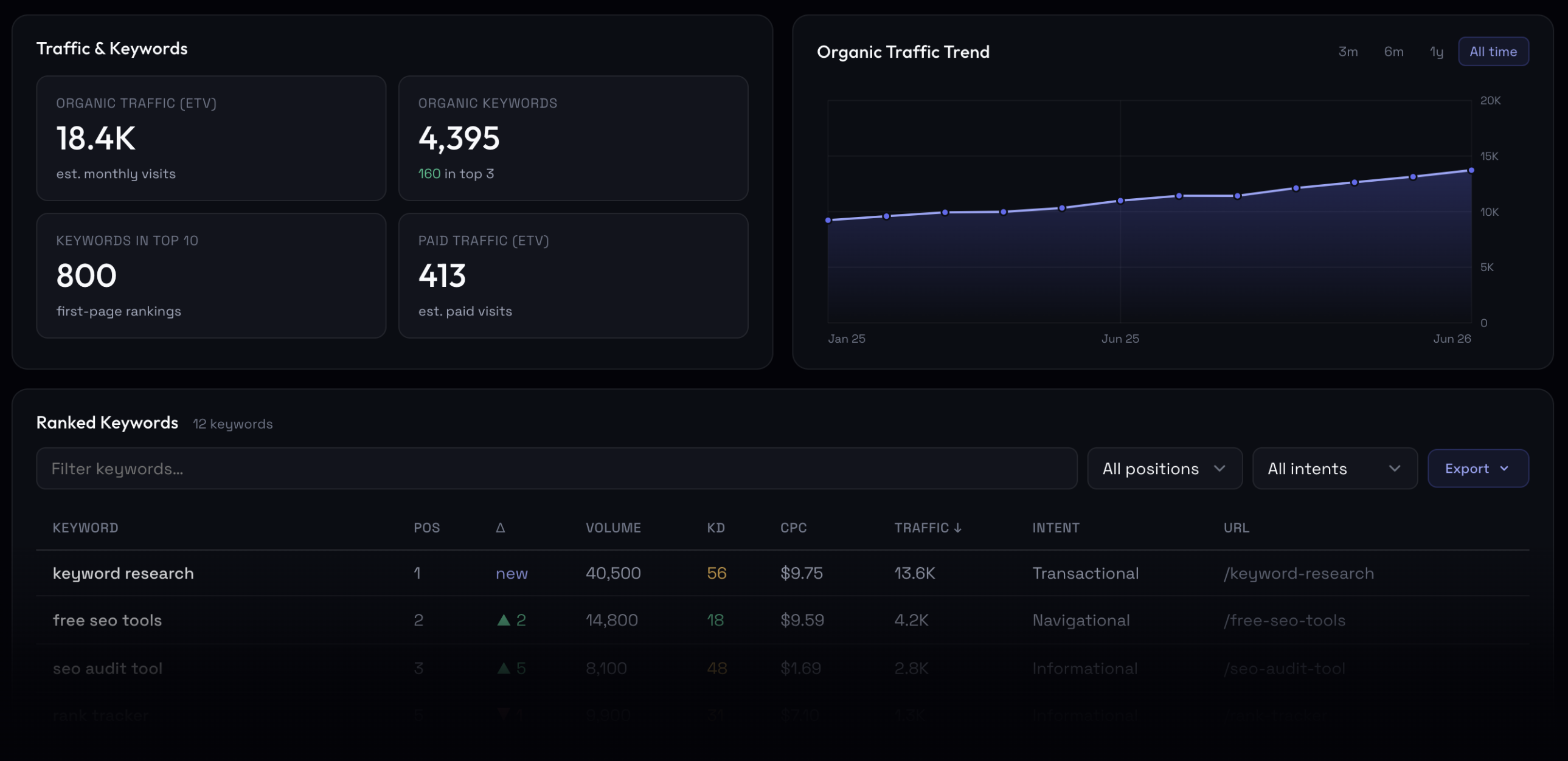This screenshot has width=1568, height=761.
Task: Click the 4.2K traffic value
Action: pos(911,620)
